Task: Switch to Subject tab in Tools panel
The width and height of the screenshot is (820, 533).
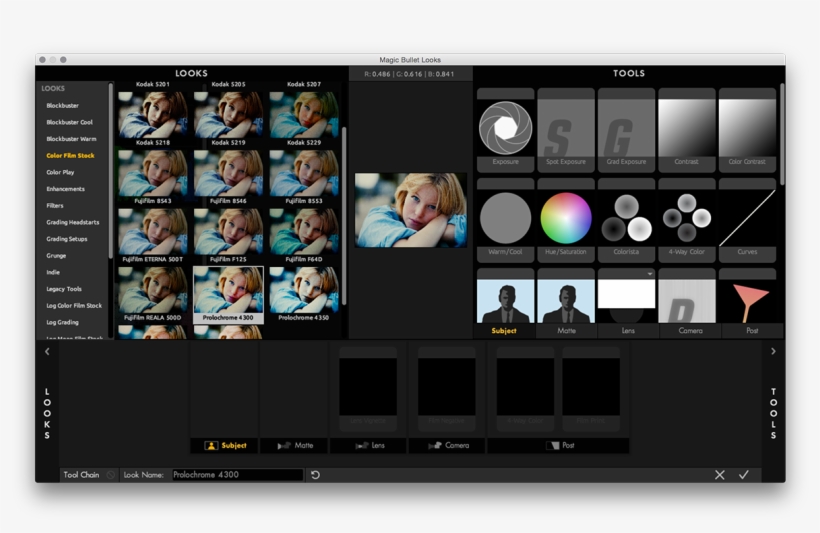Action: click(504, 331)
